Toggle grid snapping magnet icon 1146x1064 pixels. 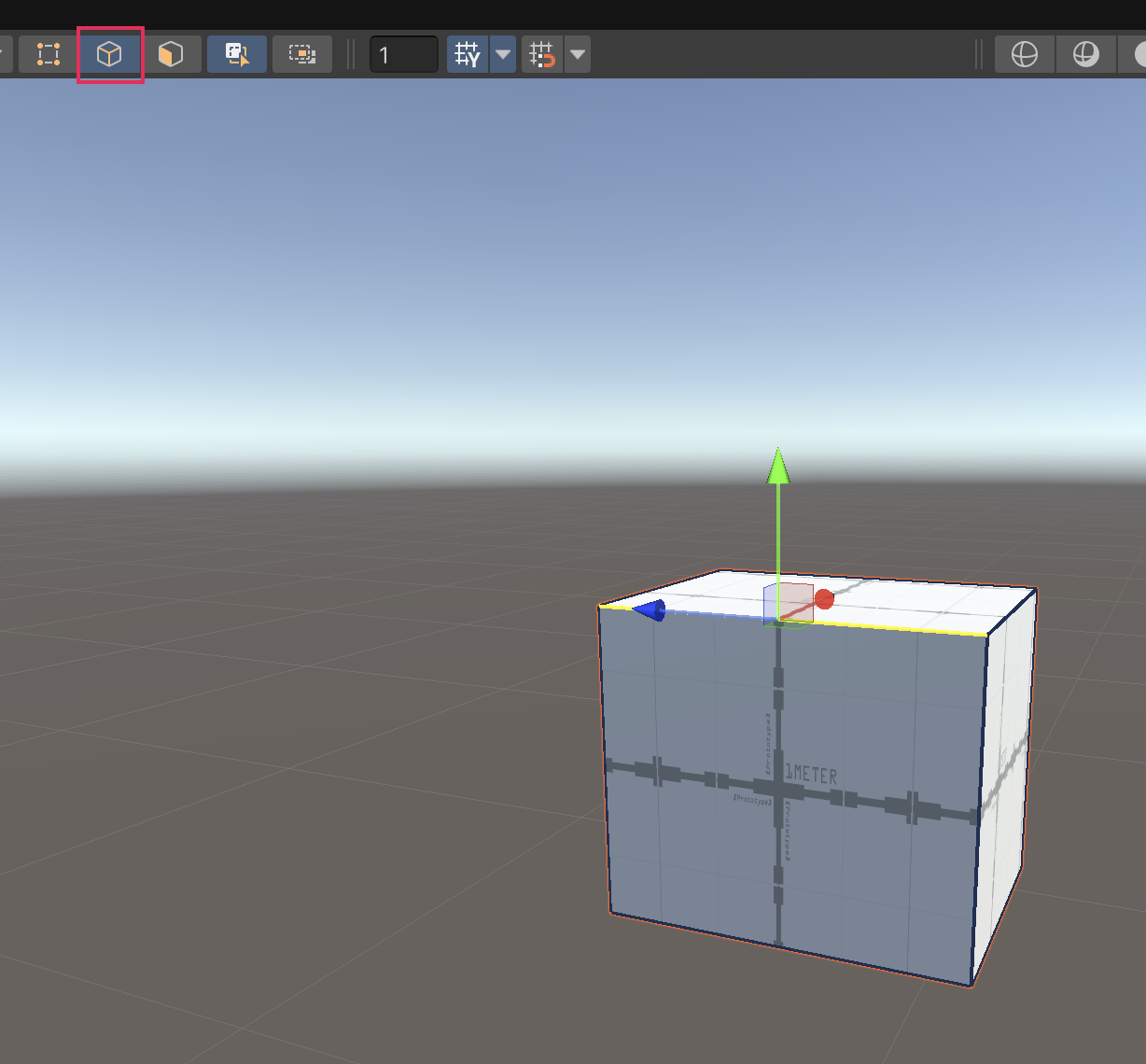(542, 54)
